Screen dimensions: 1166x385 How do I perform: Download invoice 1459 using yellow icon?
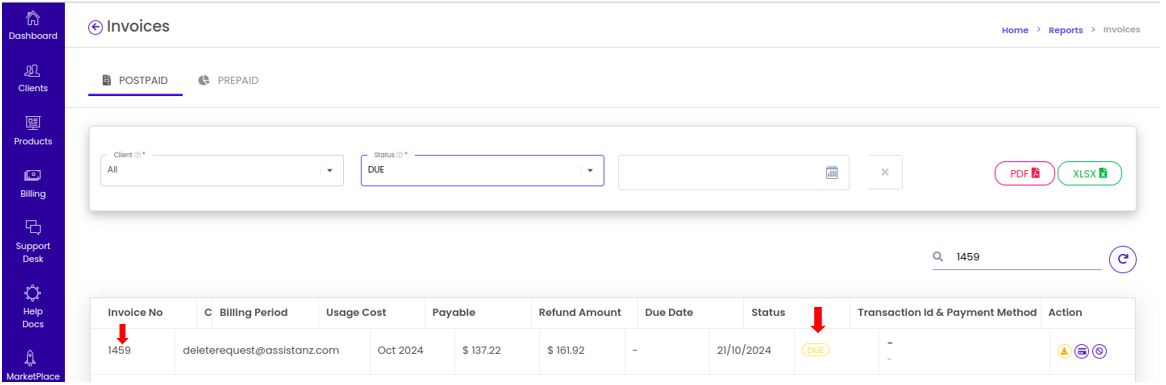tap(1064, 351)
